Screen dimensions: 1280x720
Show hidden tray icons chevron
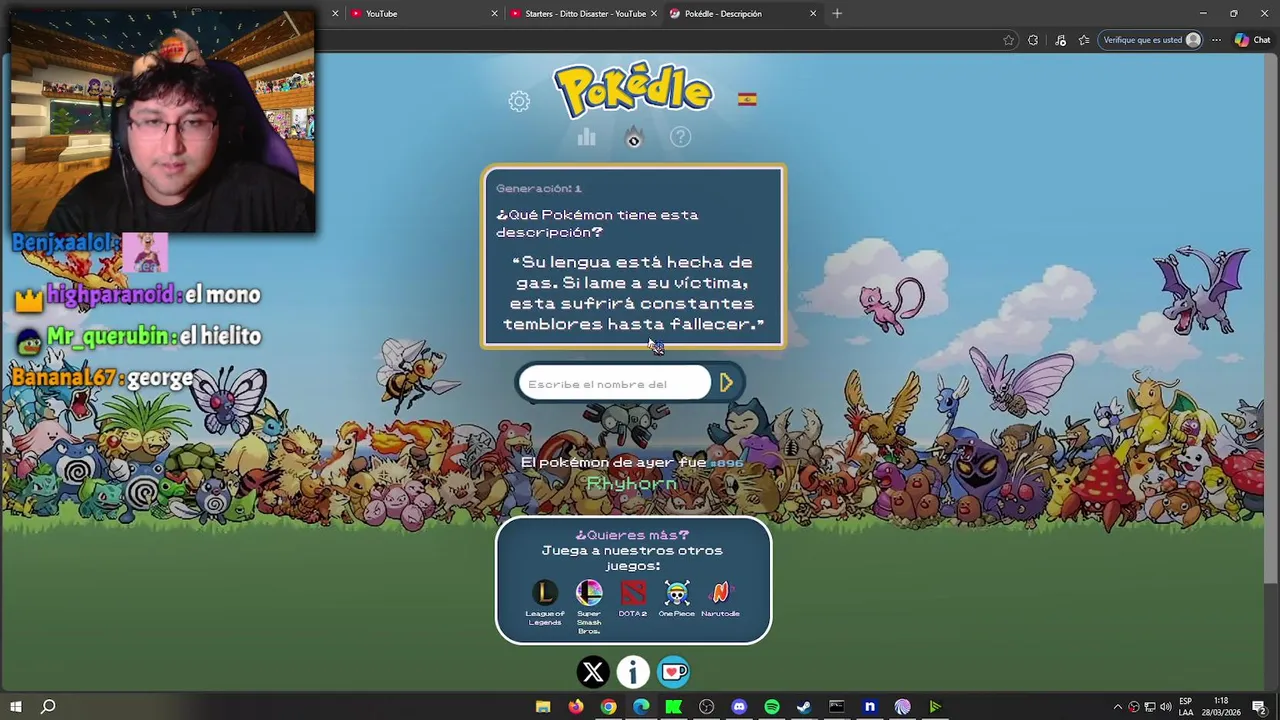click(1118, 707)
